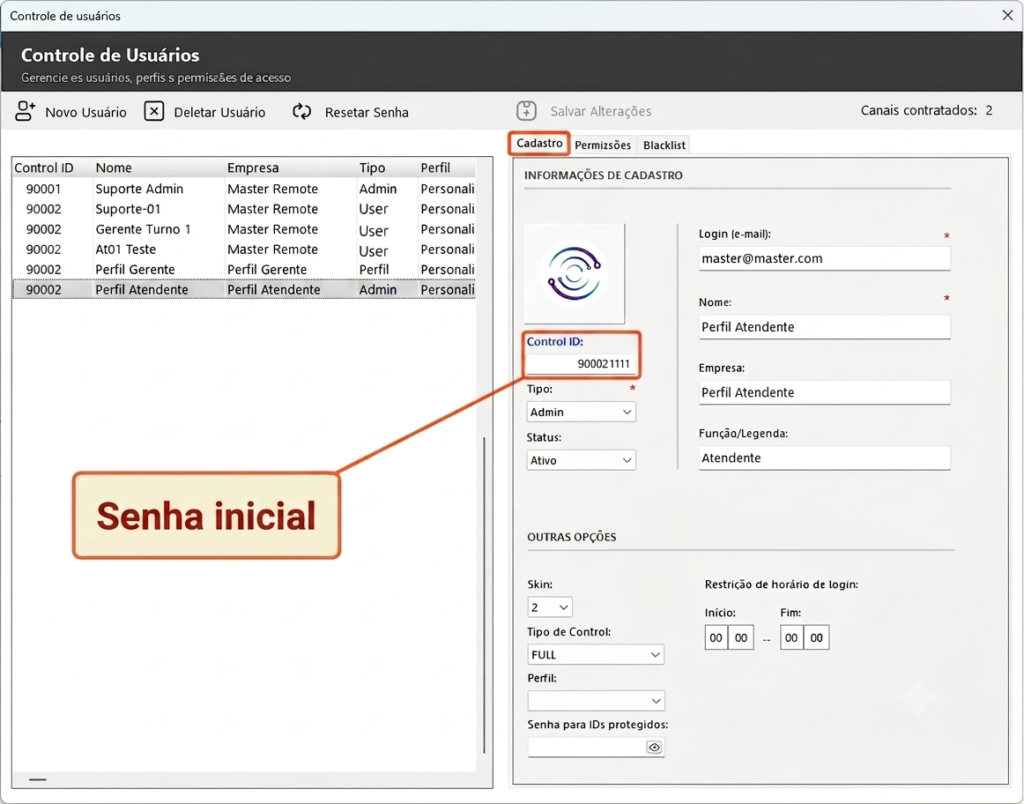Open the Tipo dropdown showing Admin
Image resolution: width=1024 pixels, height=804 pixels.
point(581,412)
